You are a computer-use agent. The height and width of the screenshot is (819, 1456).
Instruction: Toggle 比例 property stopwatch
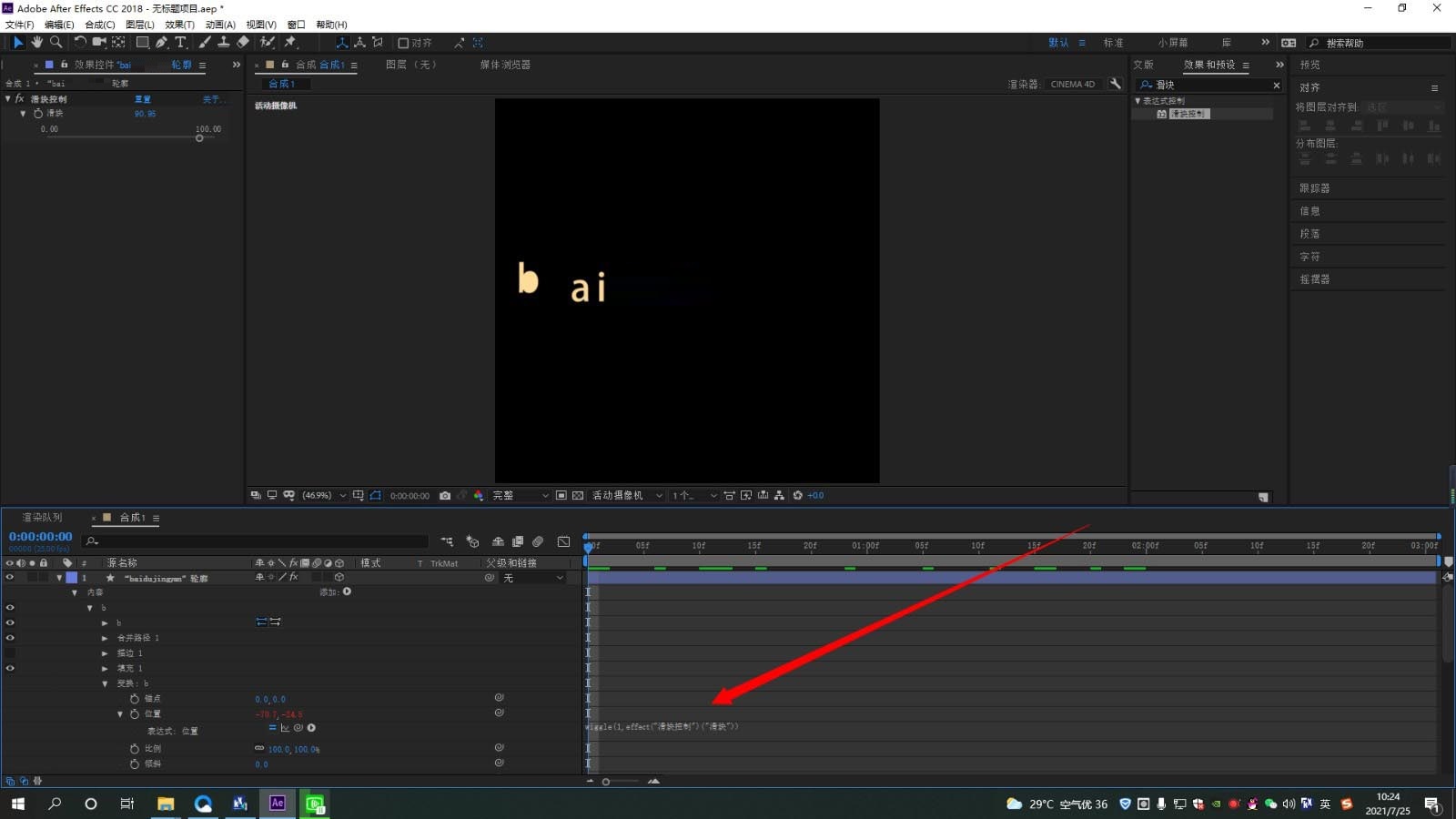coord(135,749)
